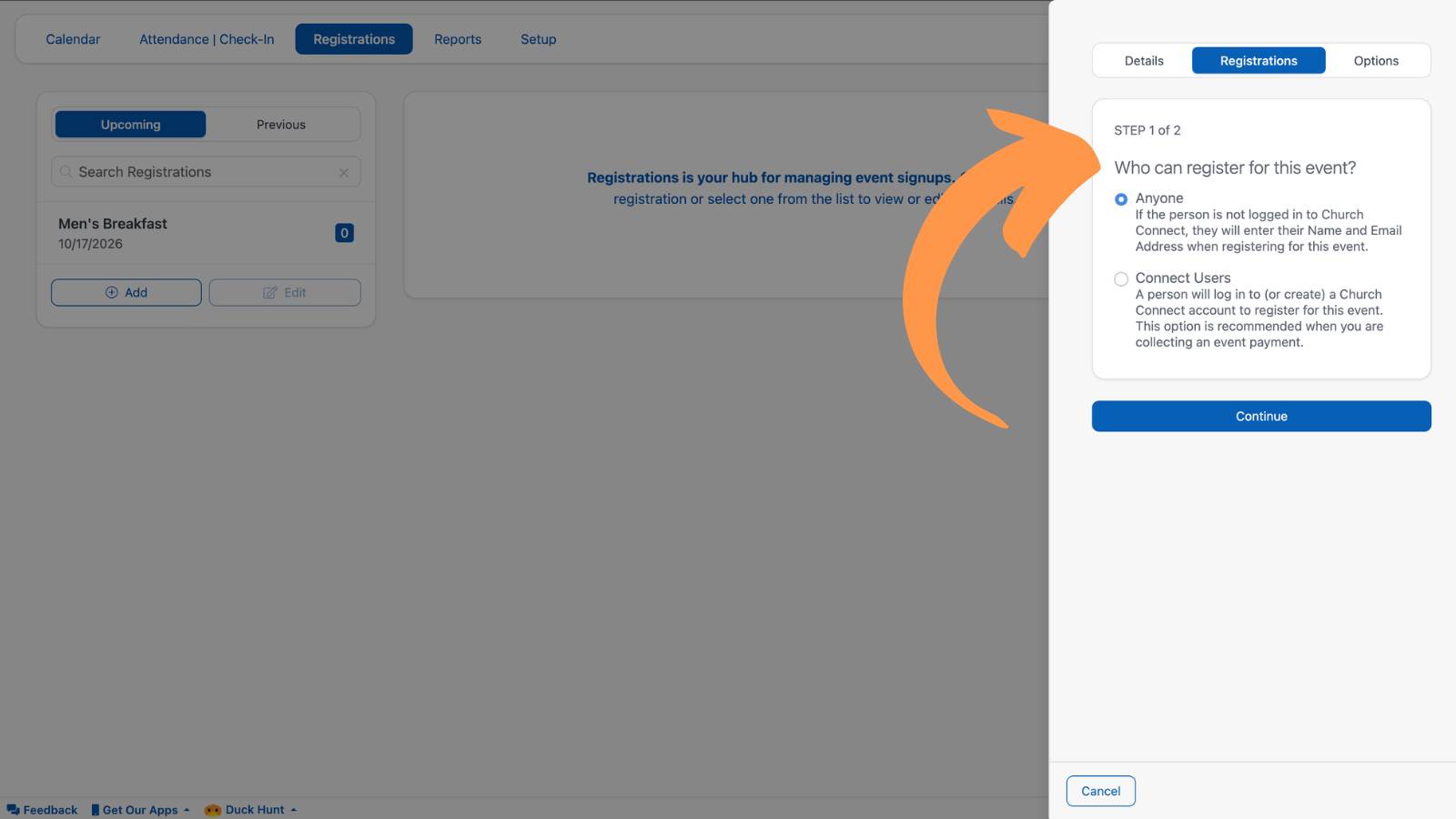Switch list to Upcoming registrations
The image size is (1456, 819).
pyautogui.click(x=130, y=125)
